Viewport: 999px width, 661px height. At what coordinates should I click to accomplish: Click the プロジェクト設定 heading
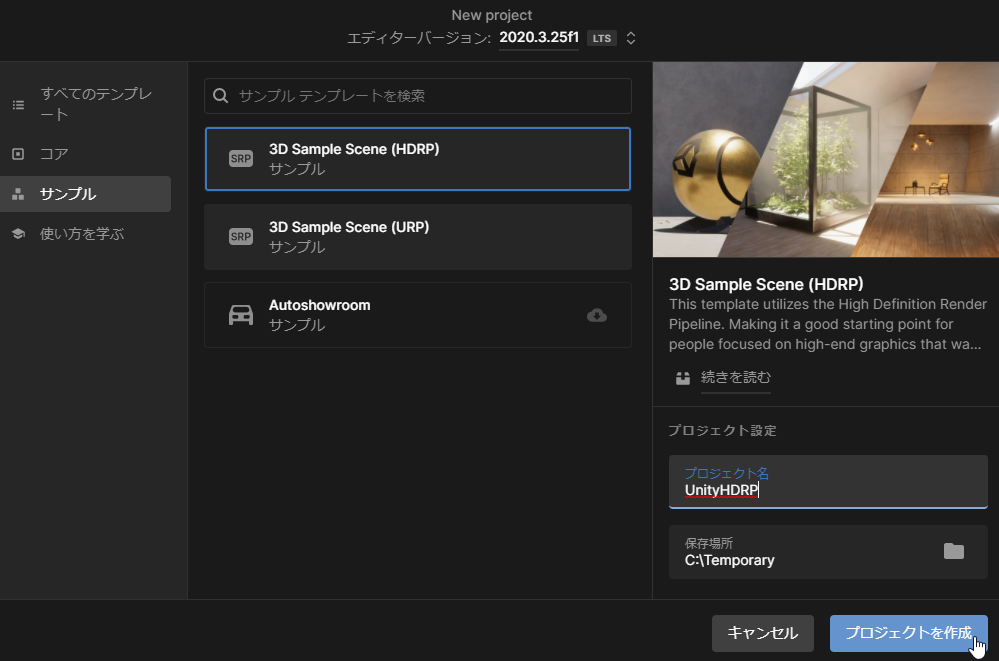722,431
